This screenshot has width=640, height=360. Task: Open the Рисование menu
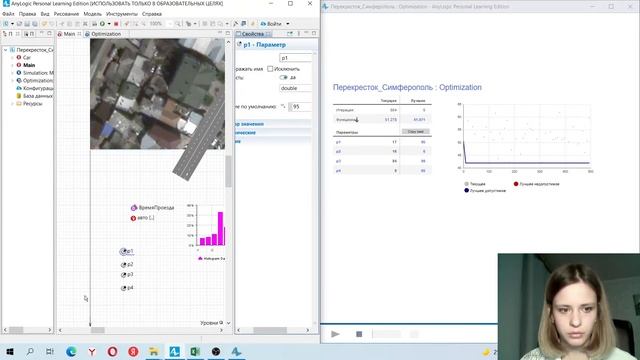(67, 14)
